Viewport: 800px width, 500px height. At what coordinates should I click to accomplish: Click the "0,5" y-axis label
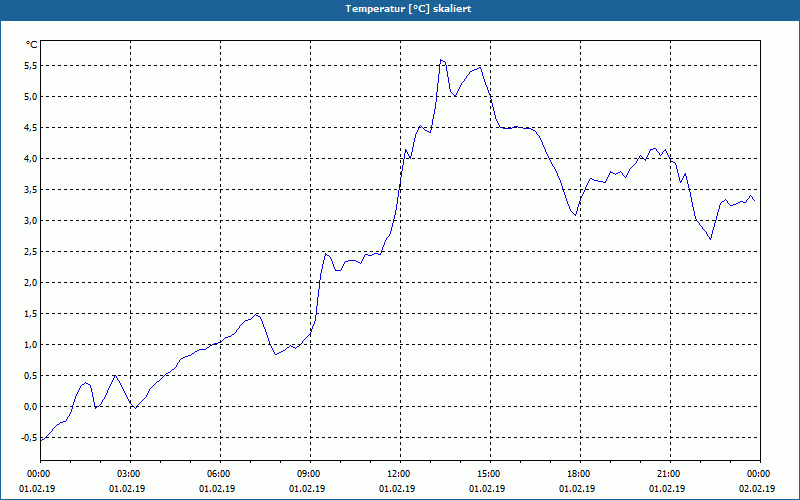click(31, 376)
